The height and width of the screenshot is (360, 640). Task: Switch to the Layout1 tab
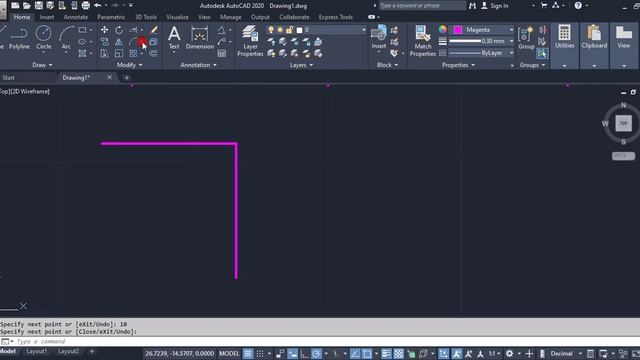(x=36, y=351)
